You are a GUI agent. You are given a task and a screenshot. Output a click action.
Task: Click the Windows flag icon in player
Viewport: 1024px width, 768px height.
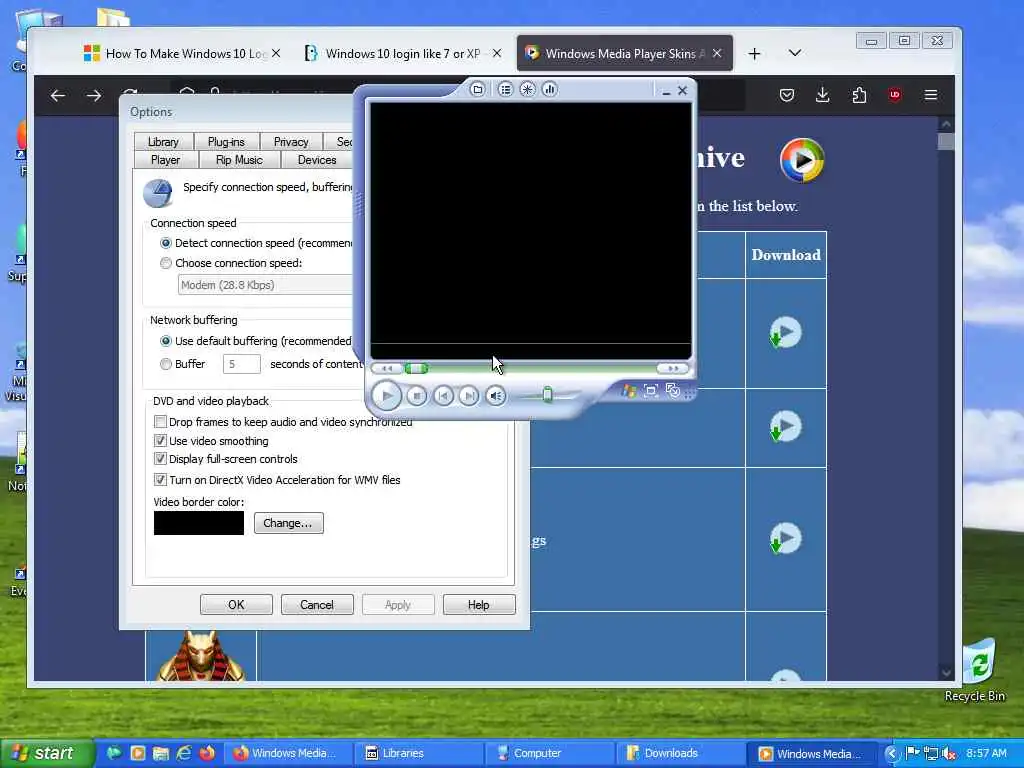click(629, 391)
